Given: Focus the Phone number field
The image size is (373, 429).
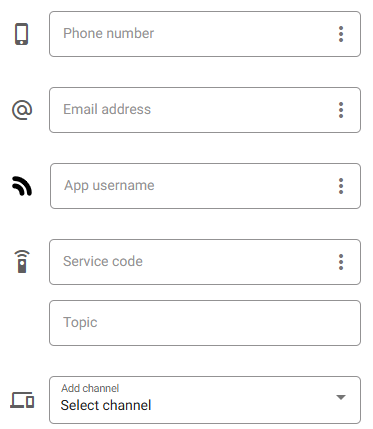Looking at the screenshot, I should 205,34.
